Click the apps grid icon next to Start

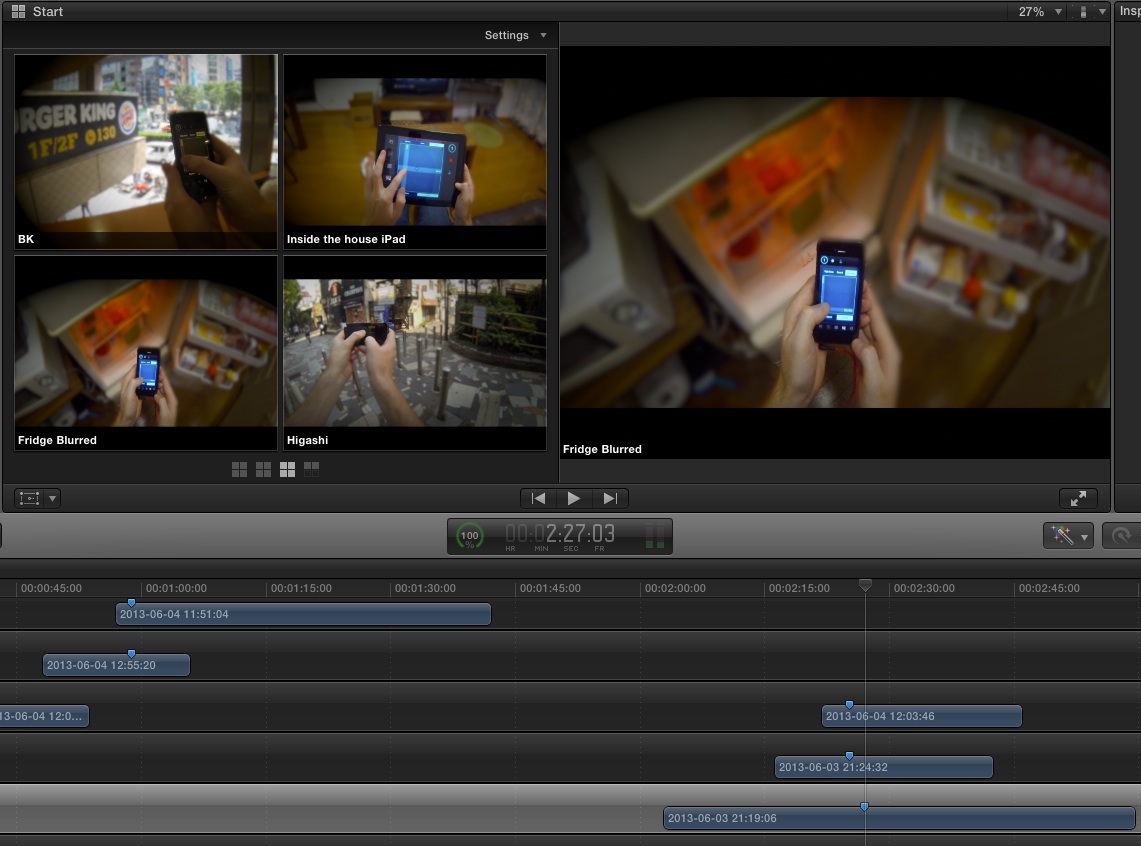pyautogui.click(x=16, y=11)
